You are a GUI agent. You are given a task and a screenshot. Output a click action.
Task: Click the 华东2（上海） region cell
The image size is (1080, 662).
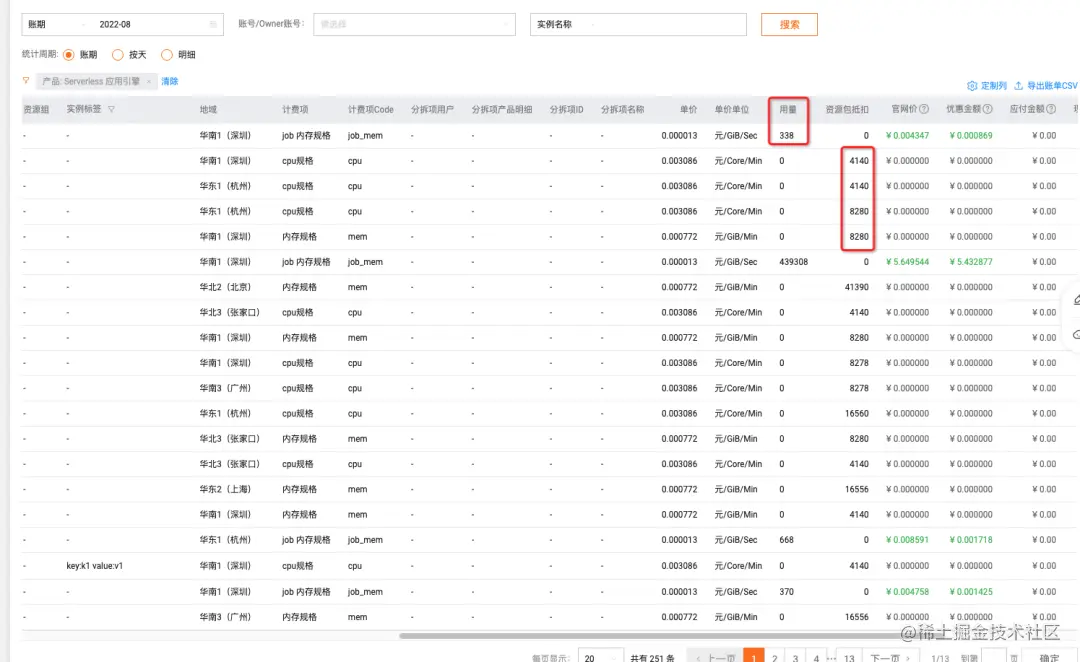click(225, 489)
